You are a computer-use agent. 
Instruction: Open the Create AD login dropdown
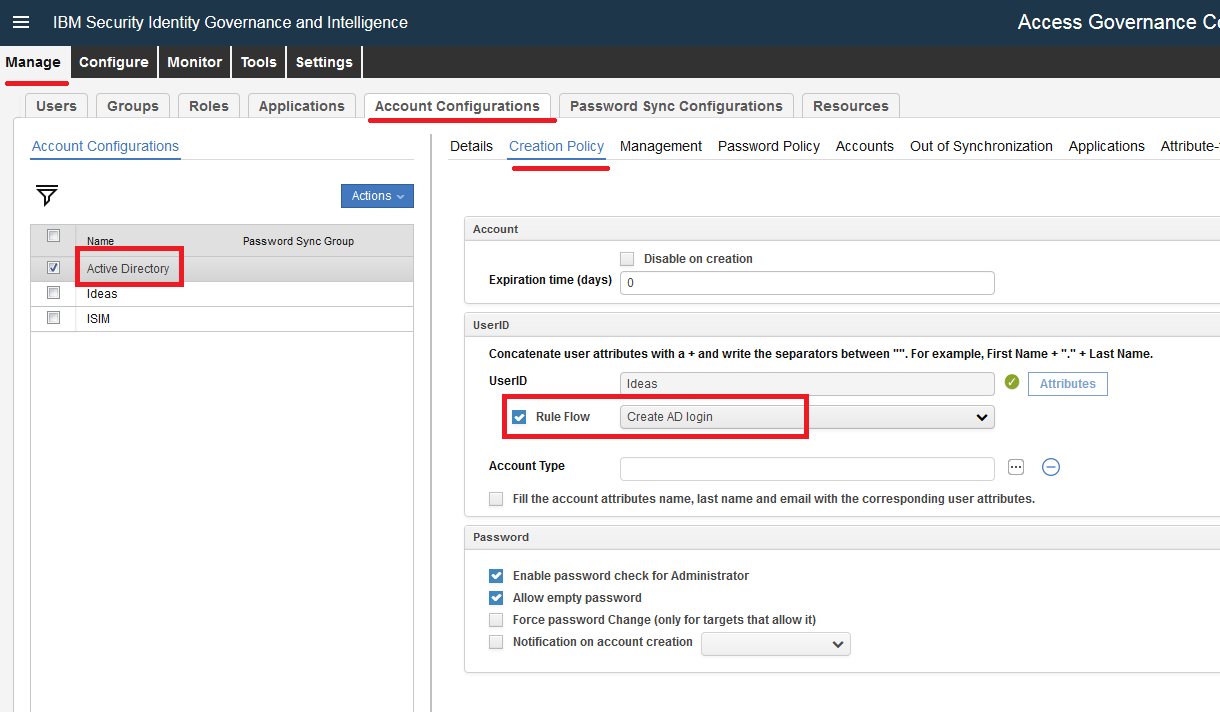click(807, 417)
